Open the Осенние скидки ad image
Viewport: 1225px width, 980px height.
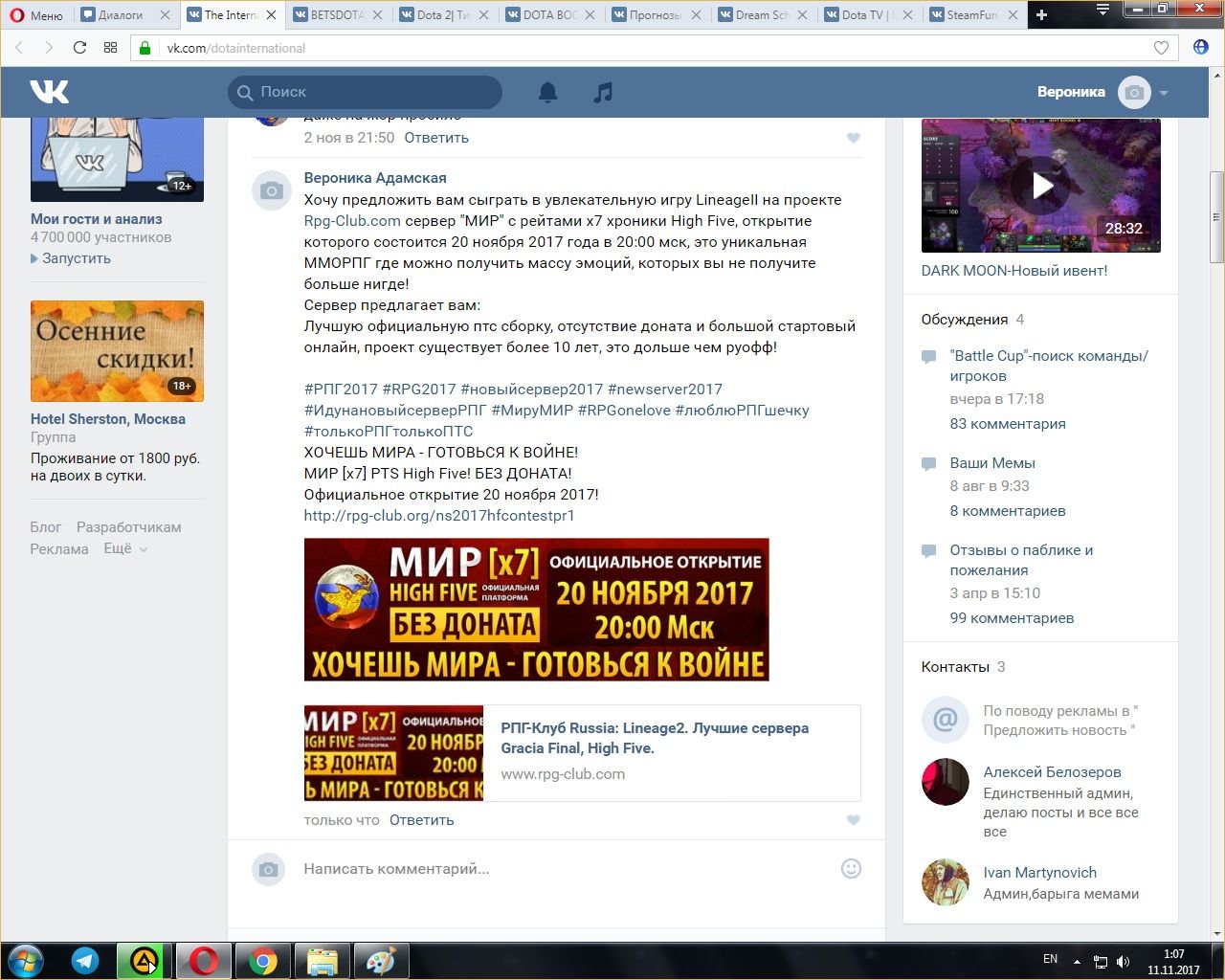(x=117, y=351)
